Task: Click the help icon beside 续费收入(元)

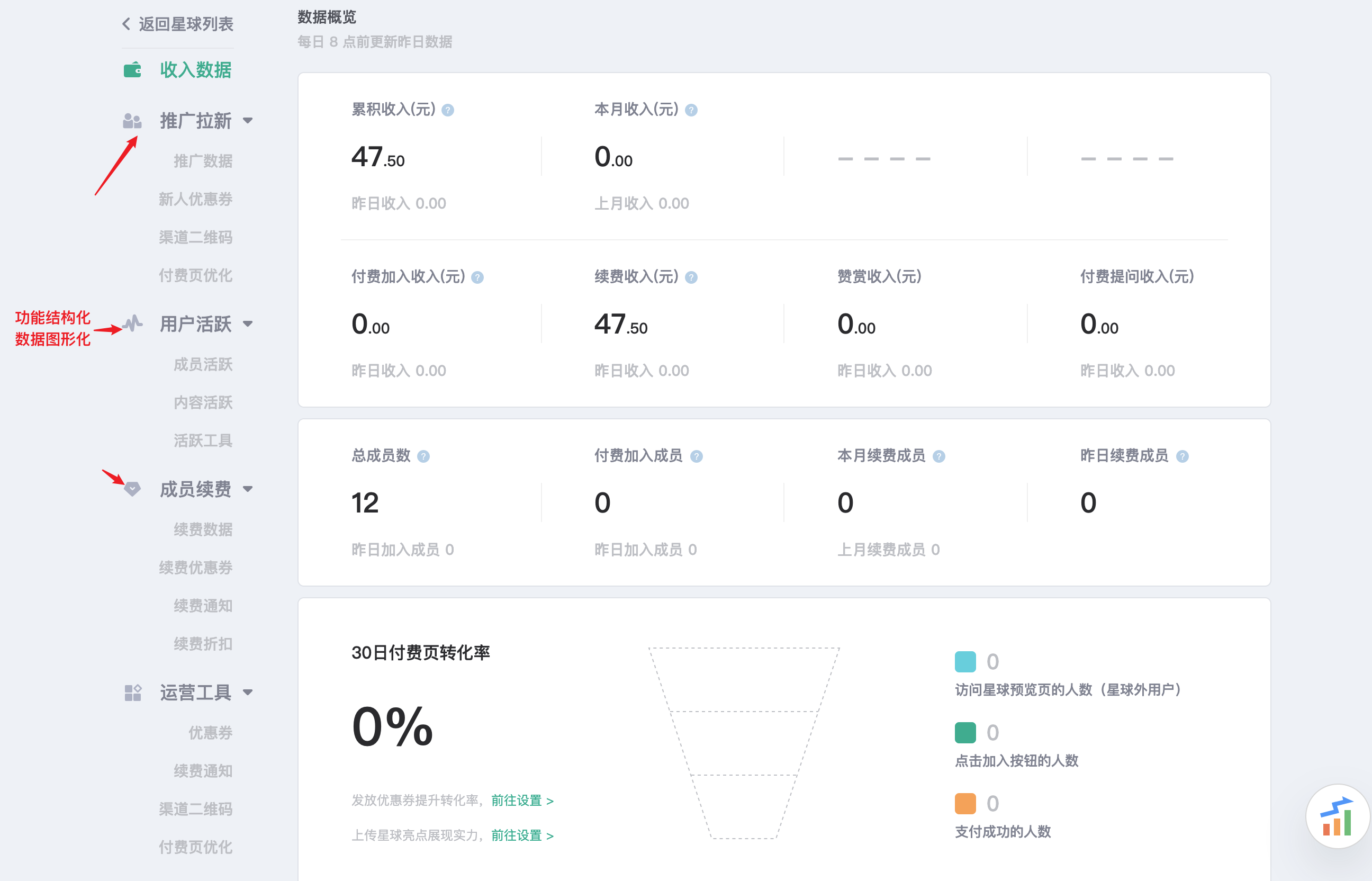Action: click(x=691, y=277)
